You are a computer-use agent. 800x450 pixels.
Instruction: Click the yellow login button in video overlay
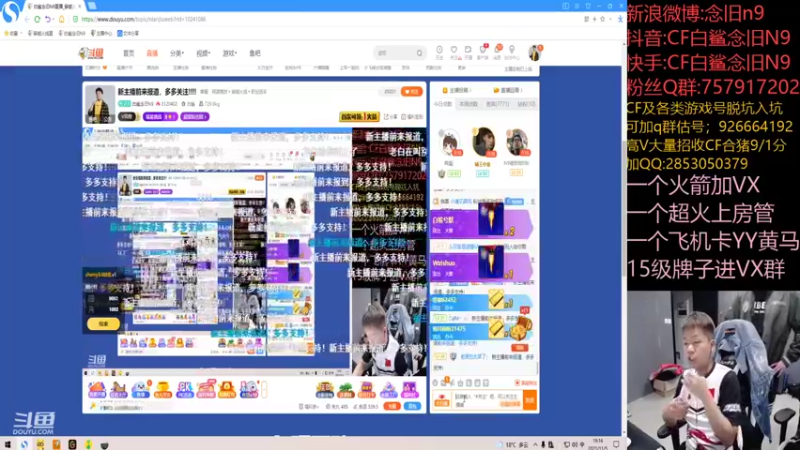103,323
